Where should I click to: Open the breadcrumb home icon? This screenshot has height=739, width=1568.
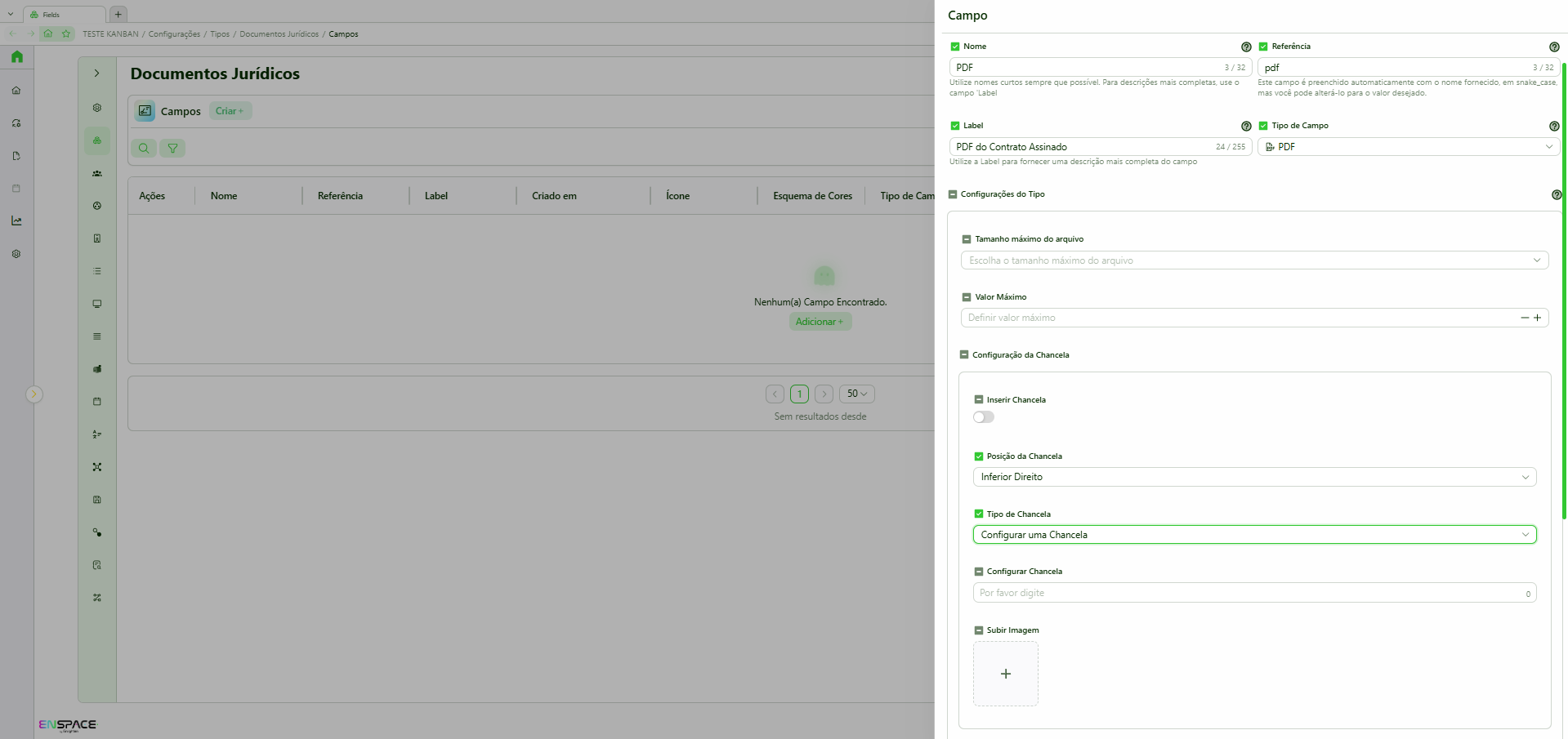[48, 33]
